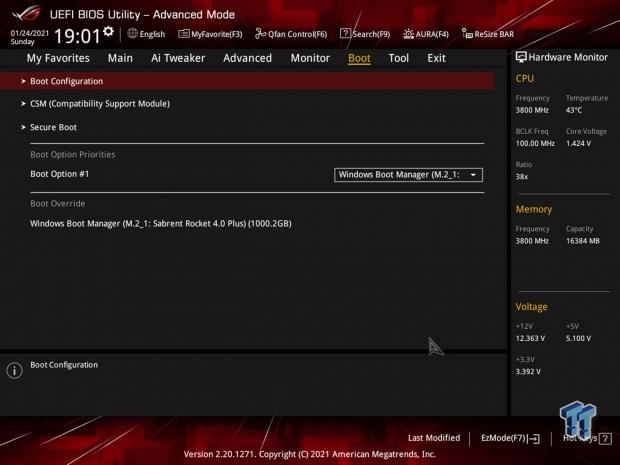Click Last Modified button
The height and width of the screenshot is (465, 620).
tap(434, 438)
